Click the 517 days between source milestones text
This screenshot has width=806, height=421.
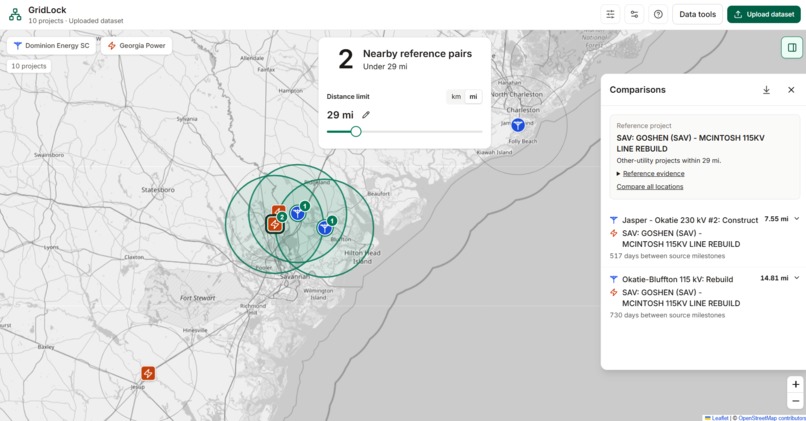(667, 256)
